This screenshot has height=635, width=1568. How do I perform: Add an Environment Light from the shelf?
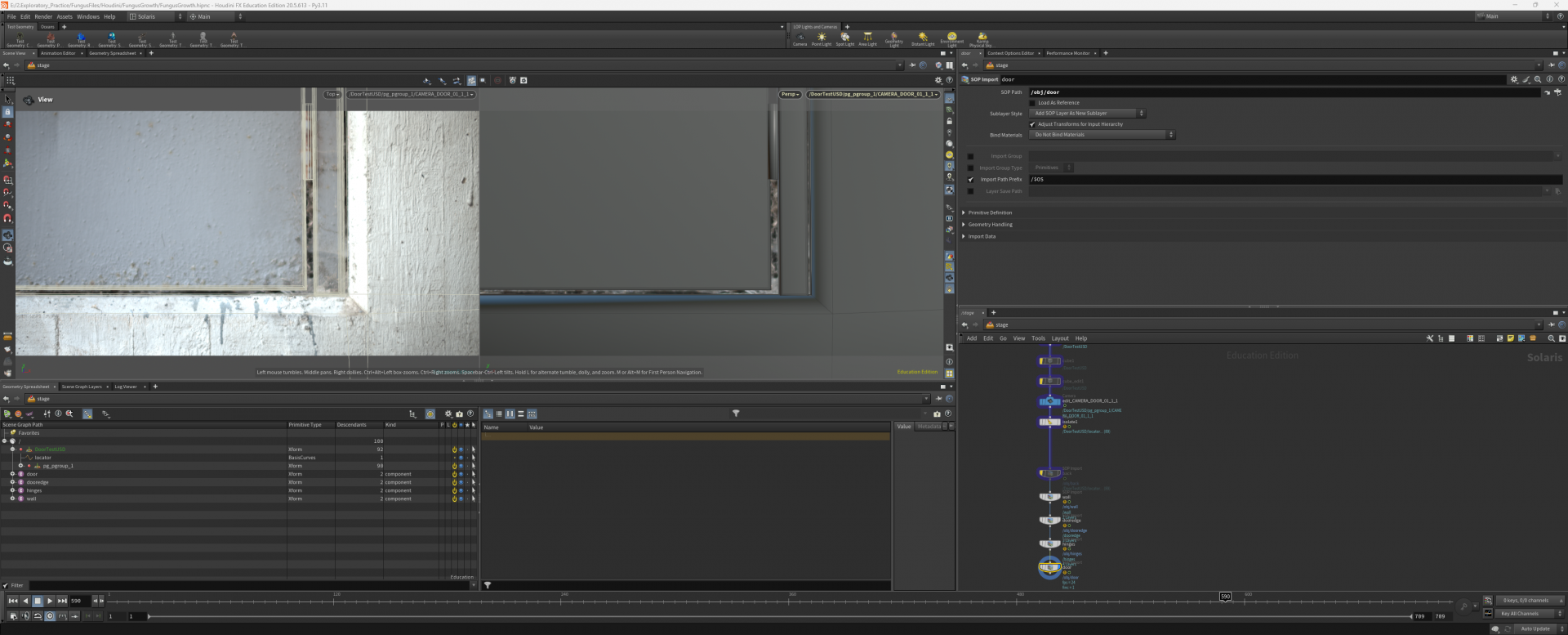click(951, 38)
